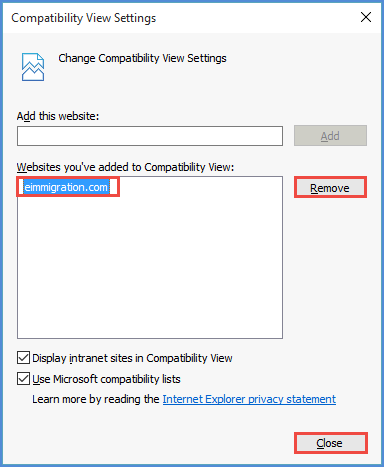Viewport: 384px width, 467px height.
Task: Click the Compatibility View Settings title bar text
Action: (84, 18)
